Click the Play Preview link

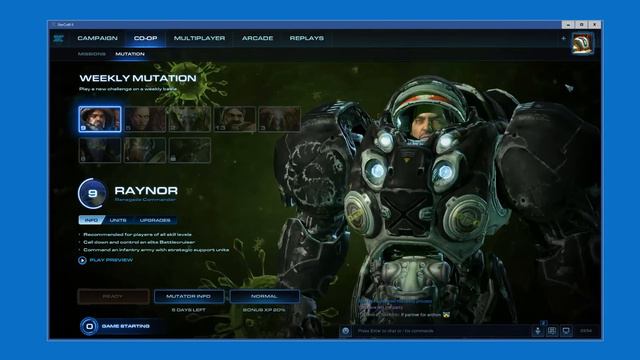click(111, 260)
